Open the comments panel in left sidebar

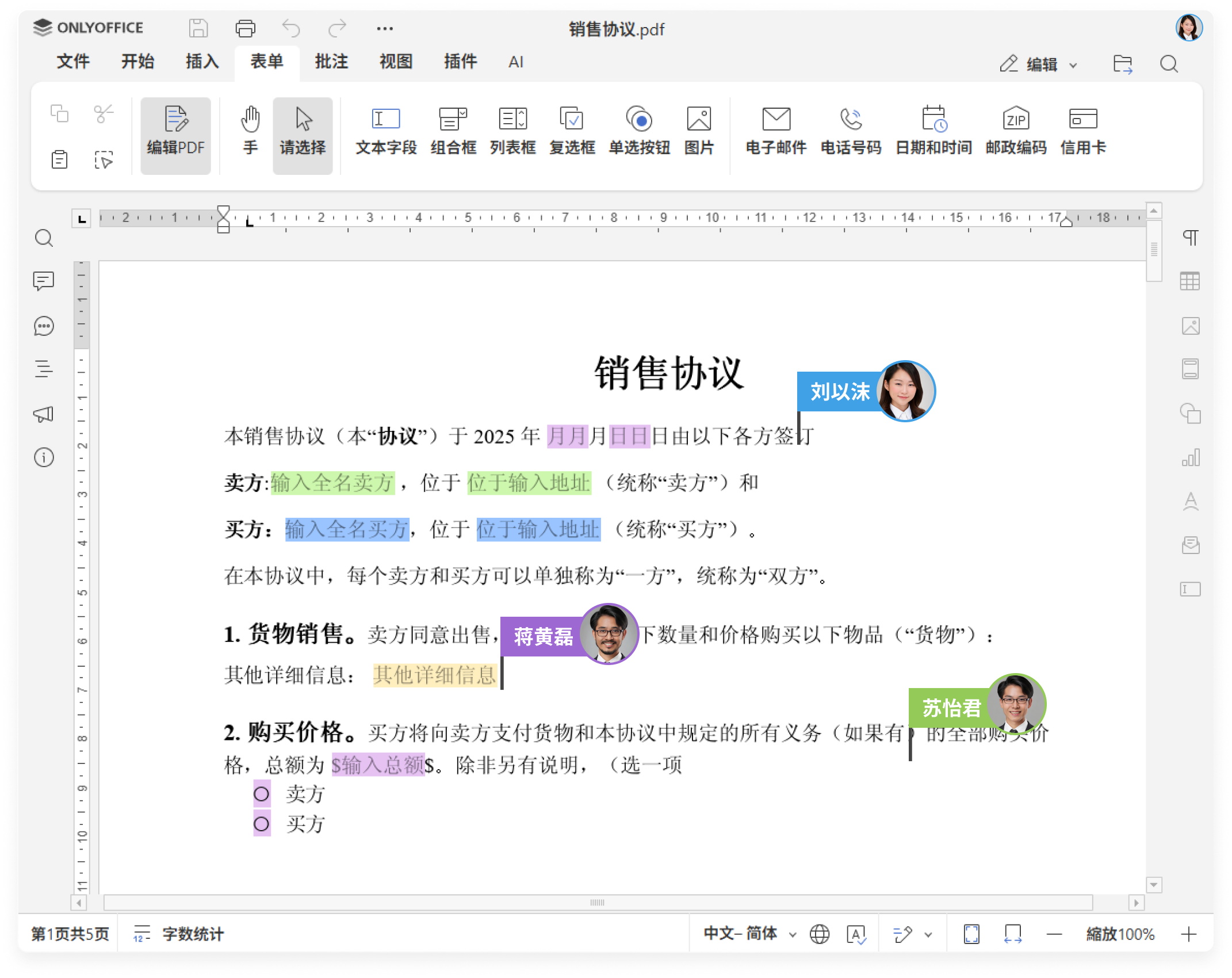coord(44,281)
